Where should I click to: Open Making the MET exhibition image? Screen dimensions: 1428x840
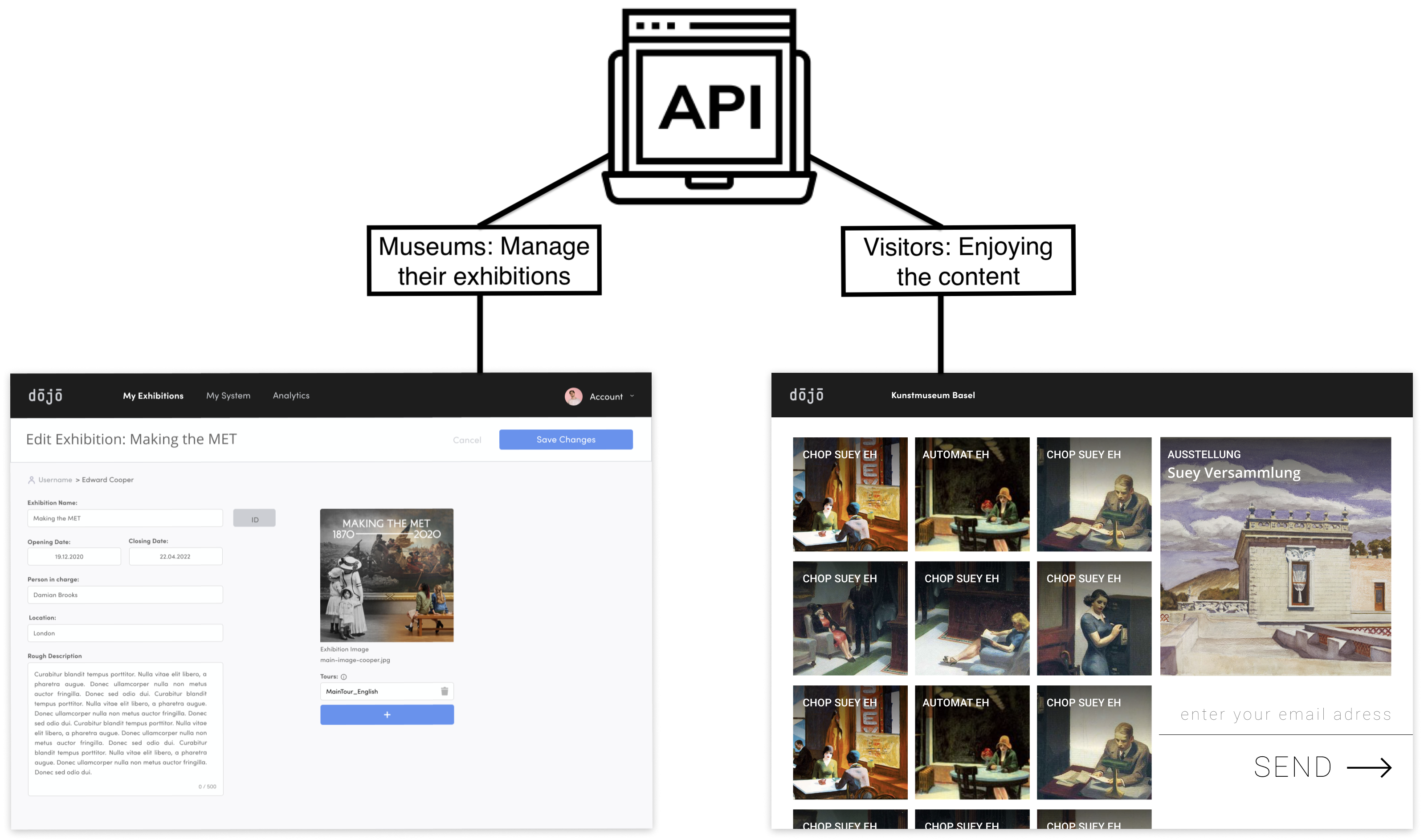387,575
